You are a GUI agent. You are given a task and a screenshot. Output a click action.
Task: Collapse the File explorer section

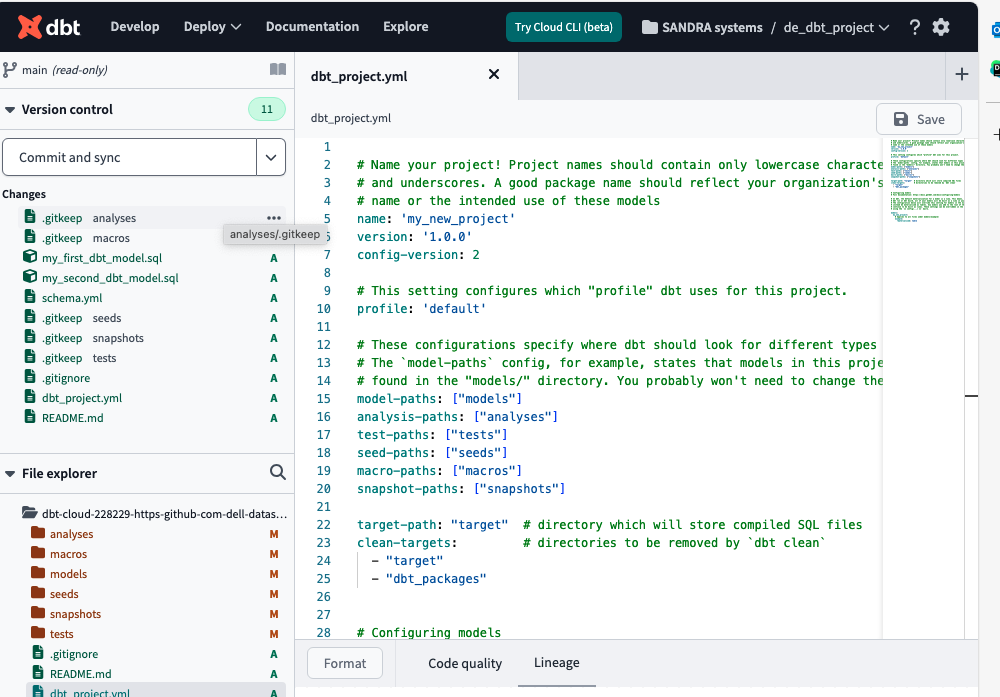coord(10,474)
